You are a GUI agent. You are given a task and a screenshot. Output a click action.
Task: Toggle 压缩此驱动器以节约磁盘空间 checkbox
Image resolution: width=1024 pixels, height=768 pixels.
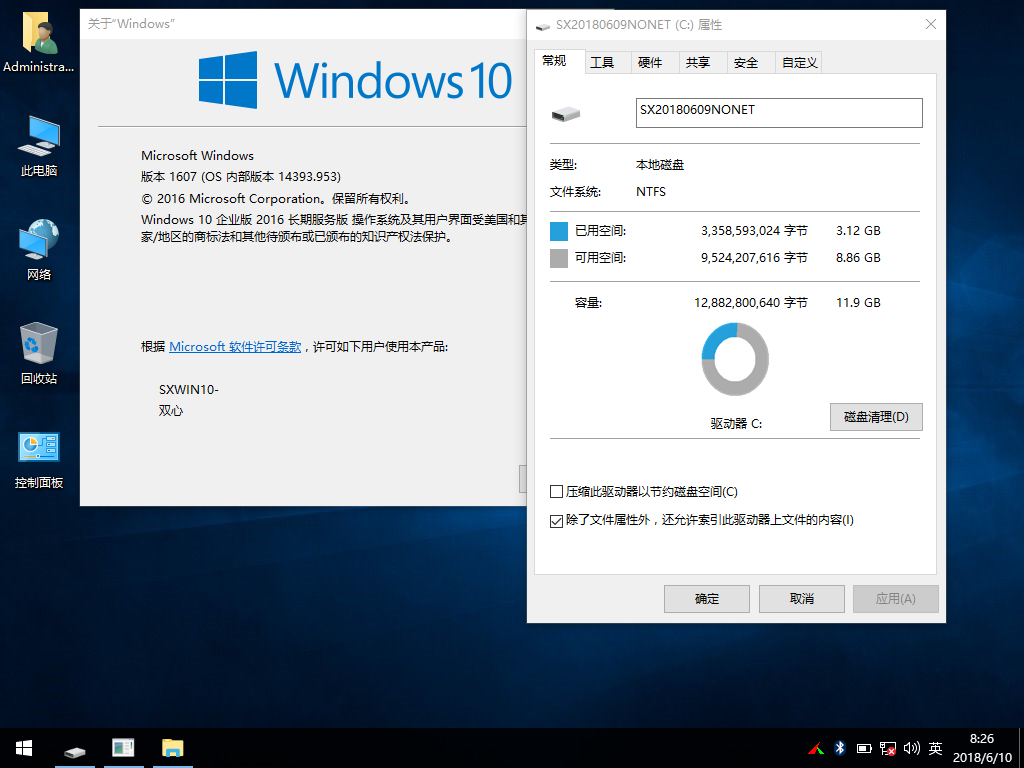[x=556, y=492]
